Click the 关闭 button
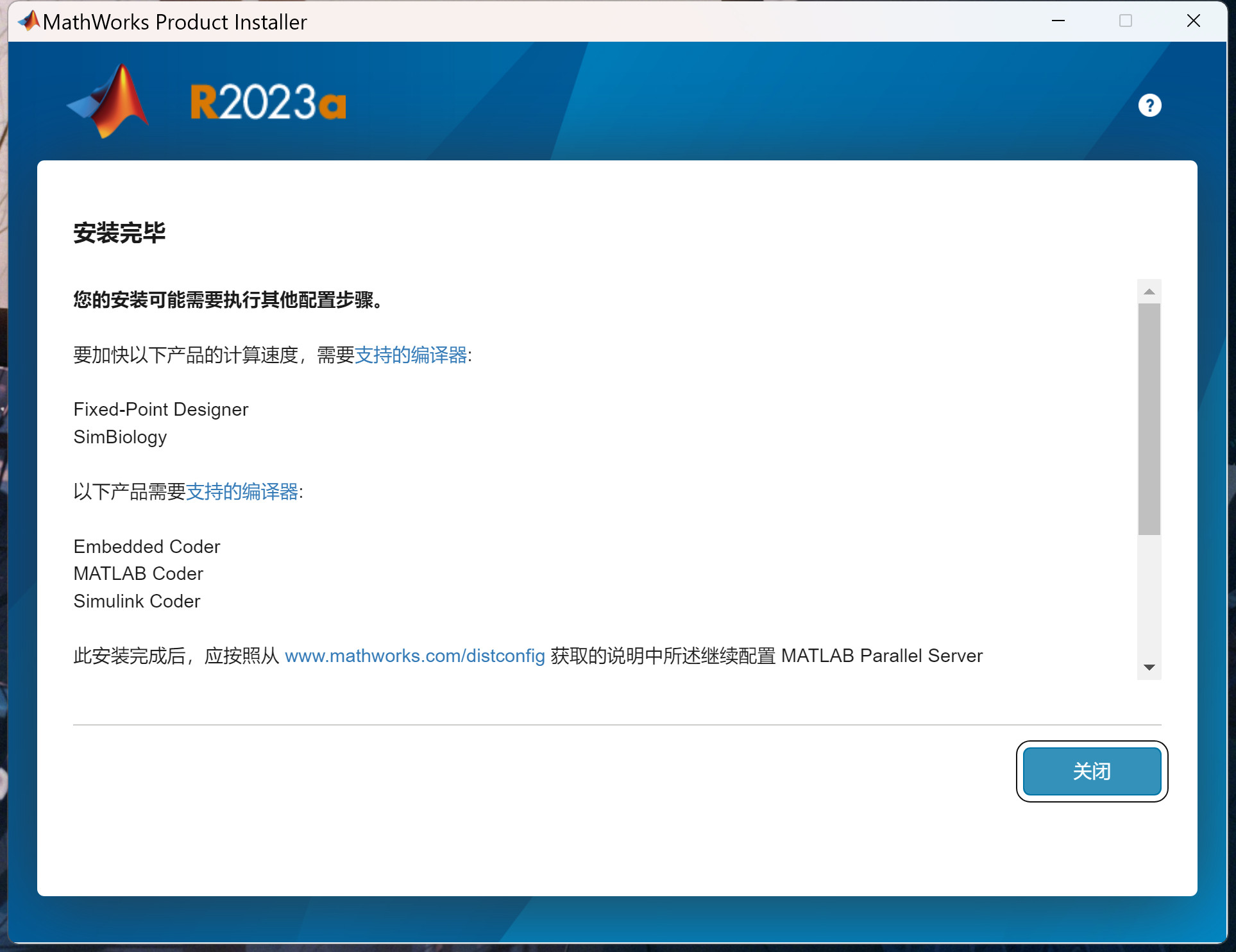1236x952 pixels. 1091,771
